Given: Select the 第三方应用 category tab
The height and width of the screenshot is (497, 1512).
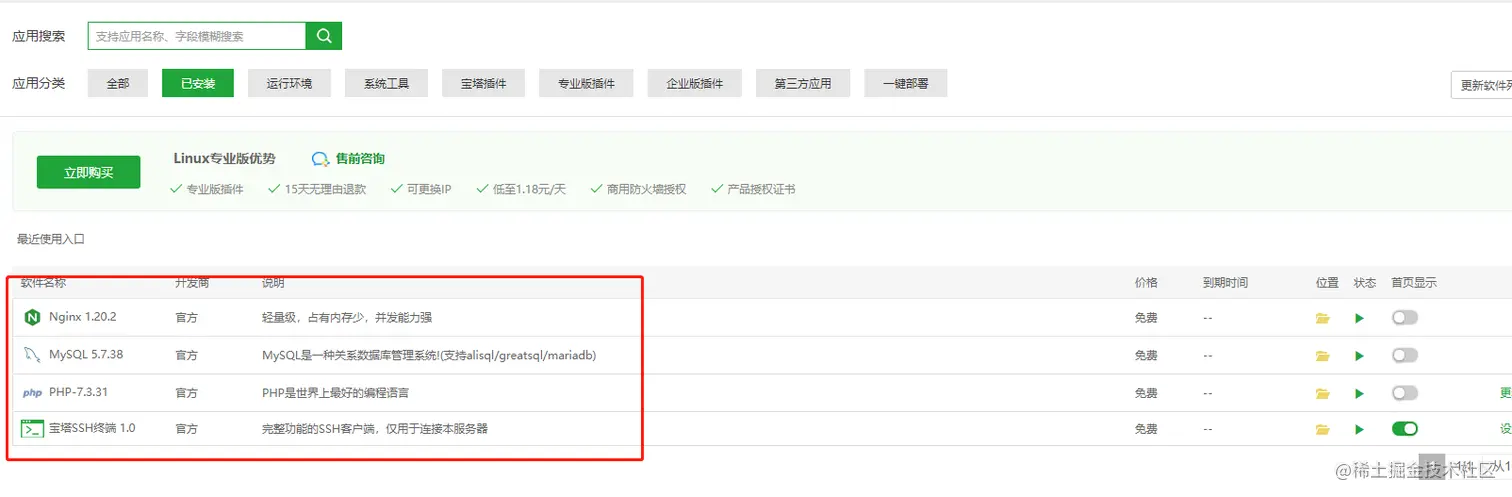Looking at the screenshot, I should tap(803, 83).
